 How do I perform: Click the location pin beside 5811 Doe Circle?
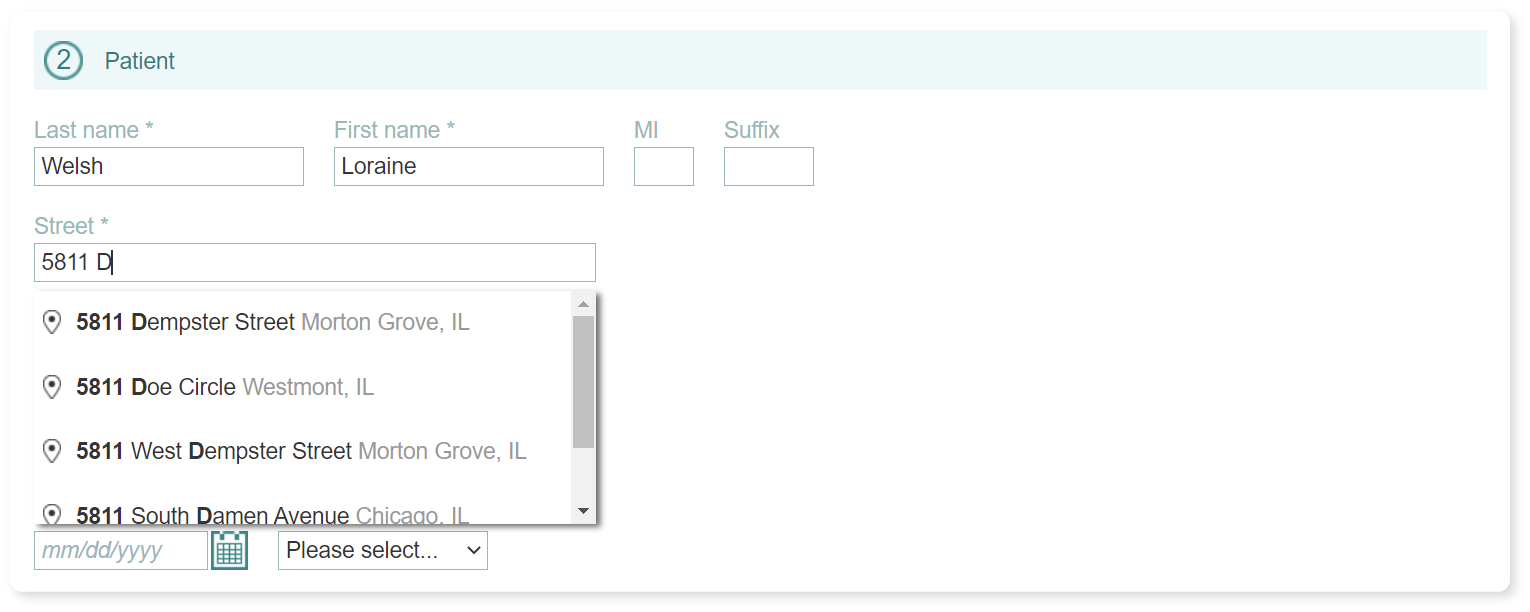pos(52,387)
